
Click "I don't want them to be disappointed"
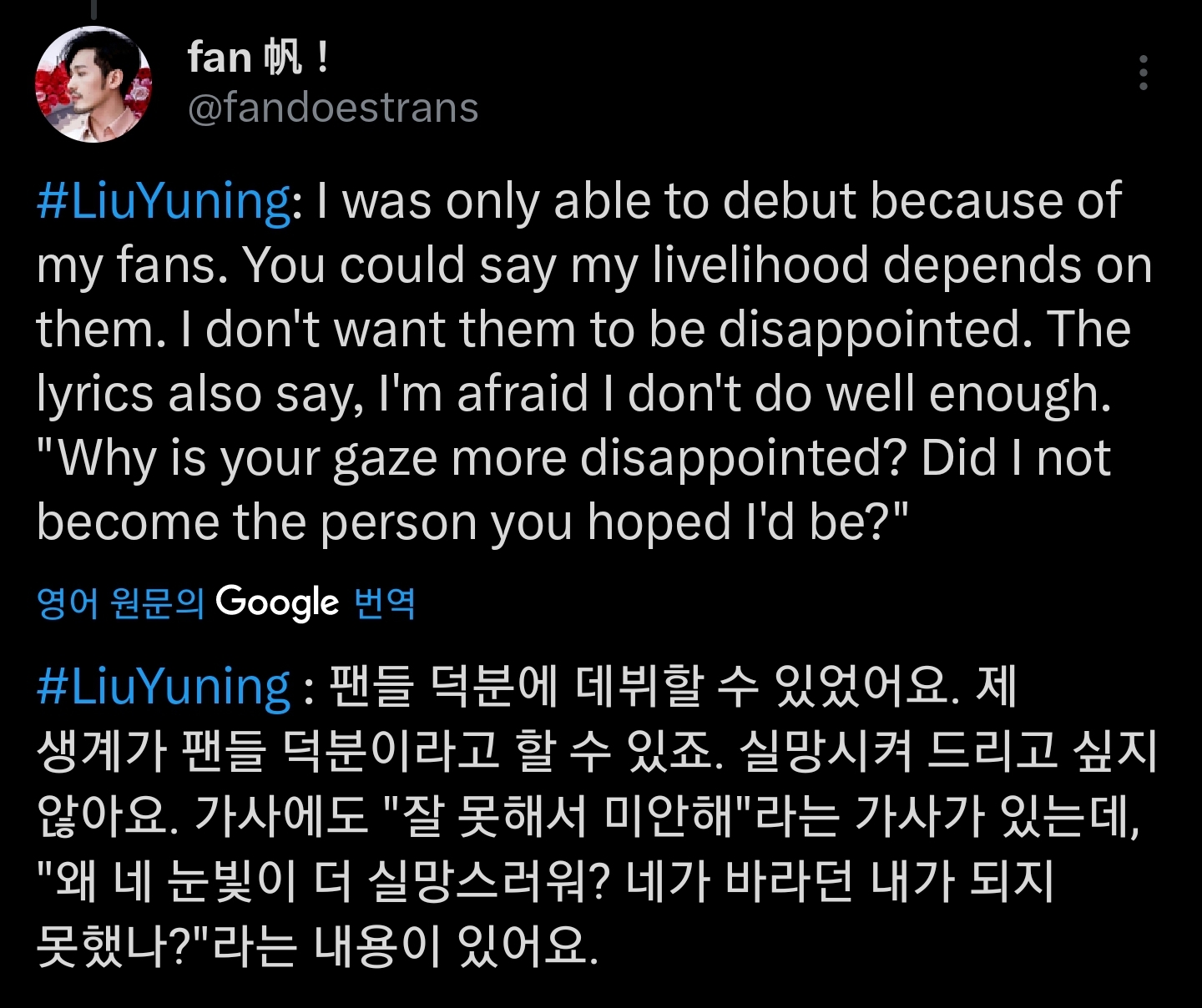pos(612,330)
